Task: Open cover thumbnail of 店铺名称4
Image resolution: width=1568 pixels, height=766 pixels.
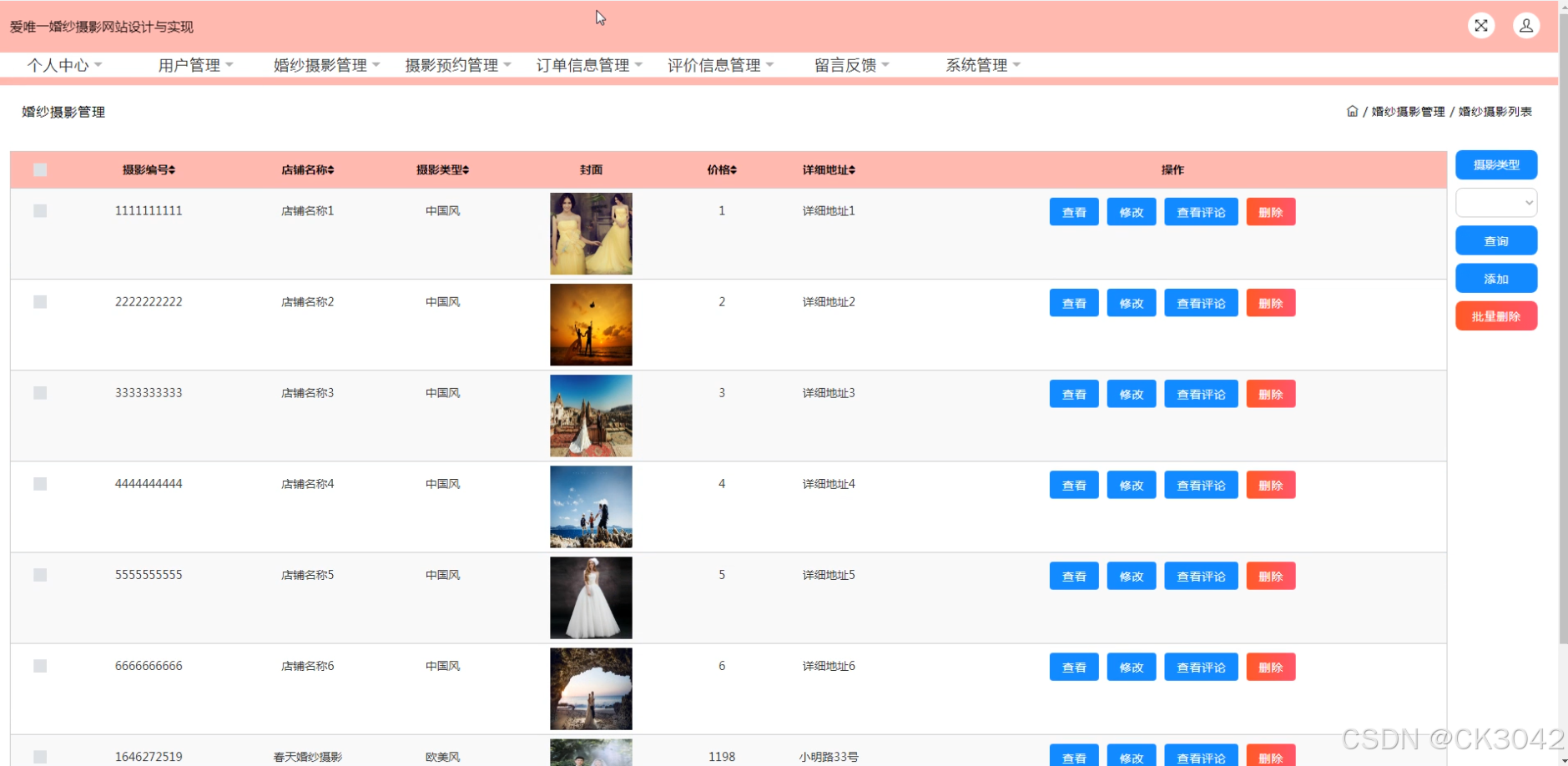Action: click(591, 506)
